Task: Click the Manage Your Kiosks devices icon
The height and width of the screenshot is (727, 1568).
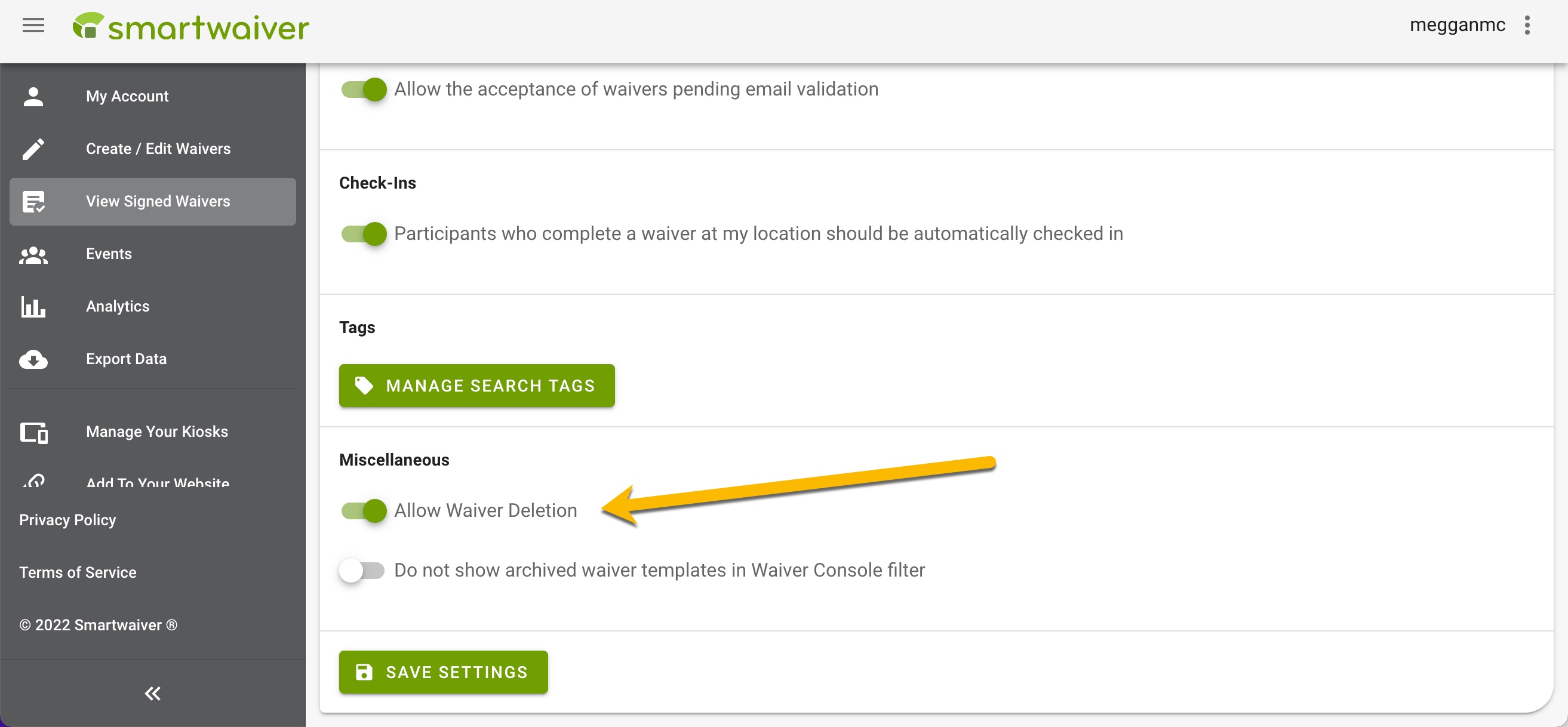Action: point(33,432)
